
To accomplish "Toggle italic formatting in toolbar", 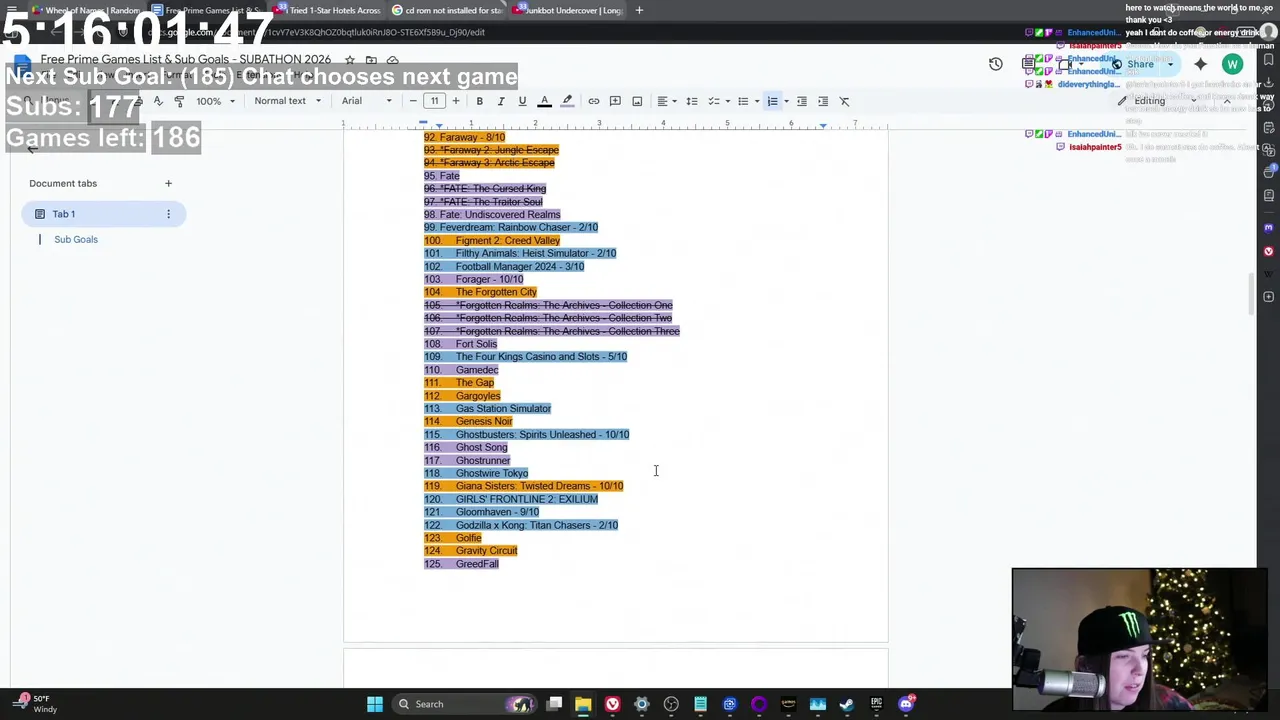I will coord(501,101).
